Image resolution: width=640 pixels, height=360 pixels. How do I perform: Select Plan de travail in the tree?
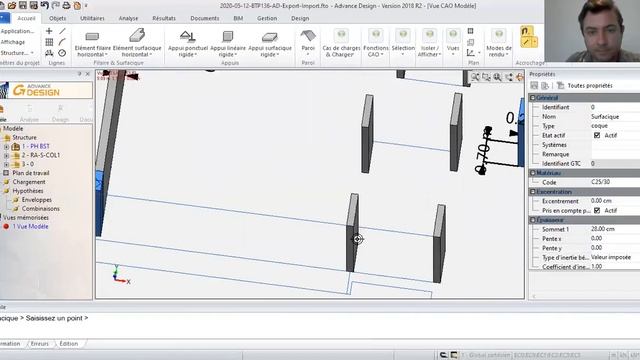tap(30, 173)
